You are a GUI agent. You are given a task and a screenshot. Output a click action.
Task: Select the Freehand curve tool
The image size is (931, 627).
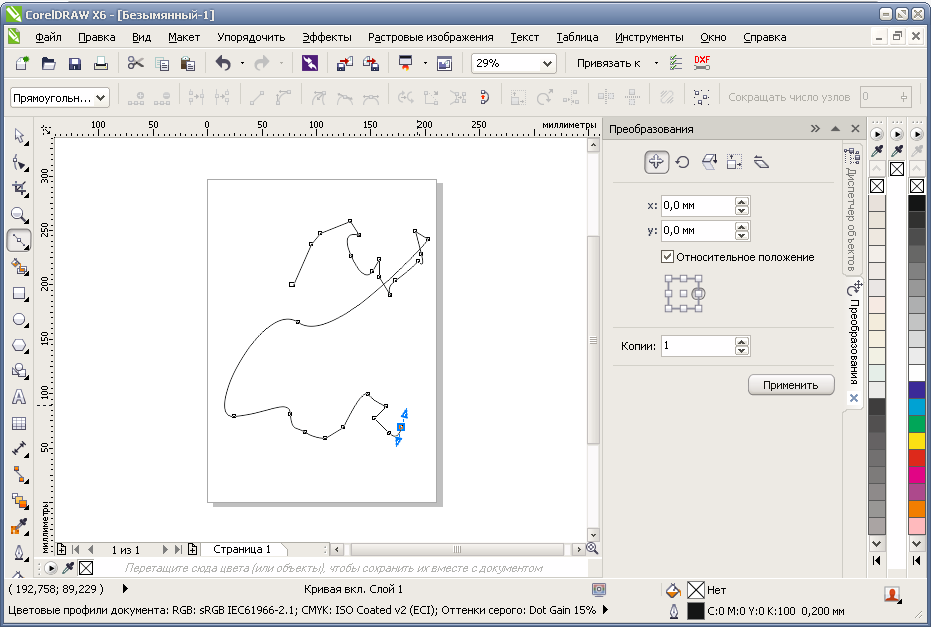[x=19, y=240]
